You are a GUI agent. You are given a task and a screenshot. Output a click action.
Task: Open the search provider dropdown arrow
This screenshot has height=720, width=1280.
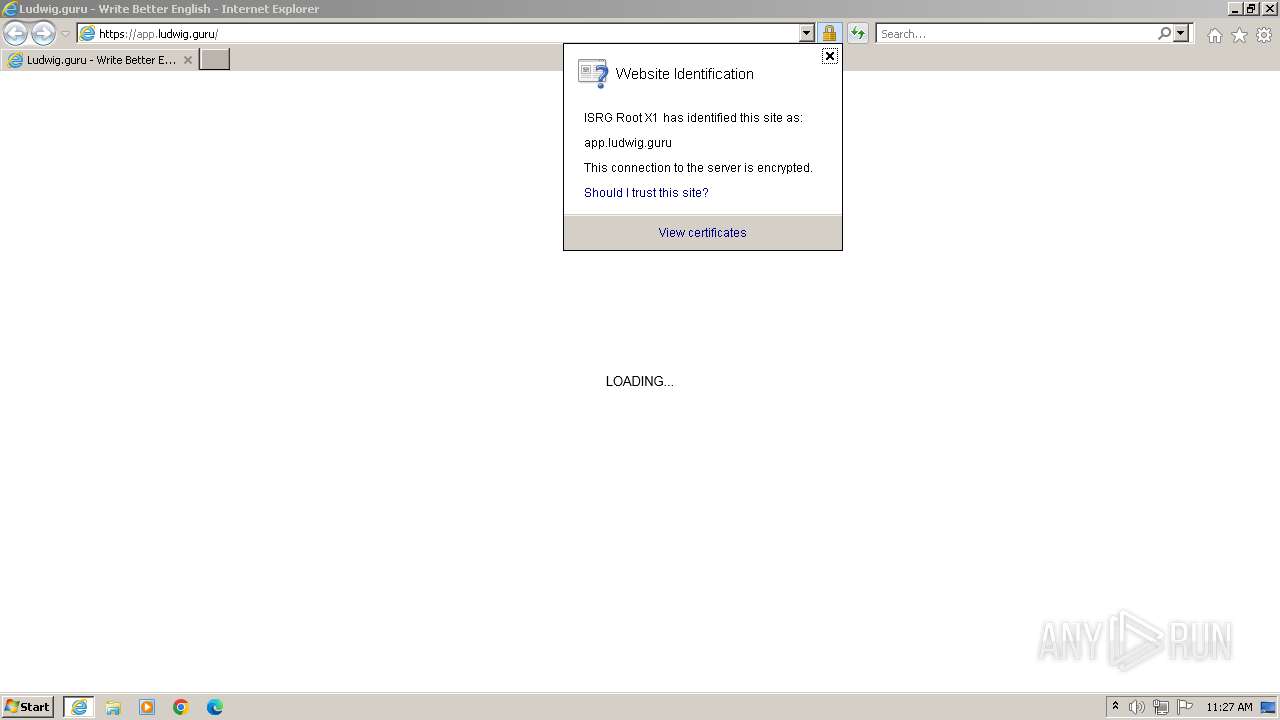(1181, 34)
